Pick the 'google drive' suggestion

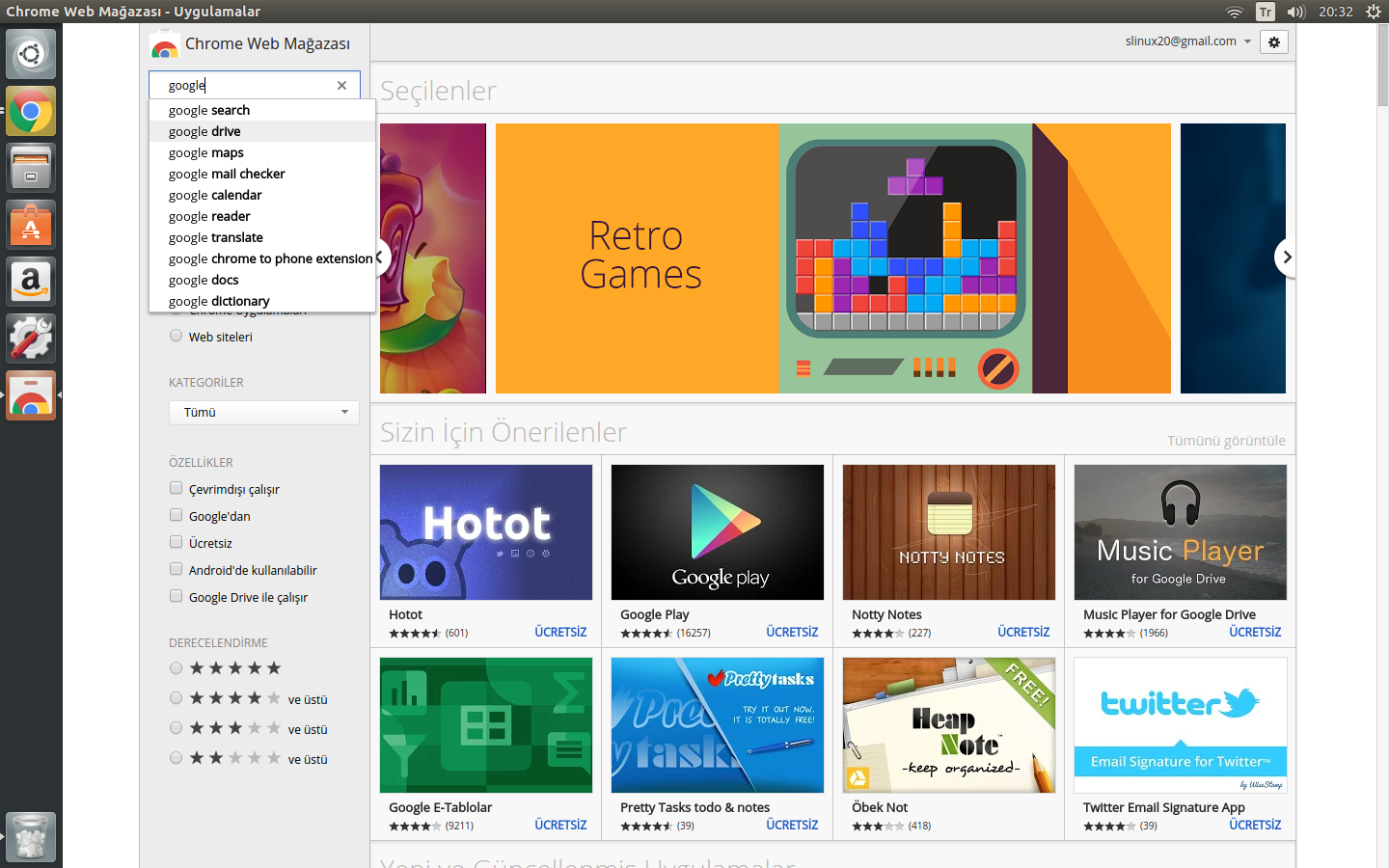tap(262, 131)
